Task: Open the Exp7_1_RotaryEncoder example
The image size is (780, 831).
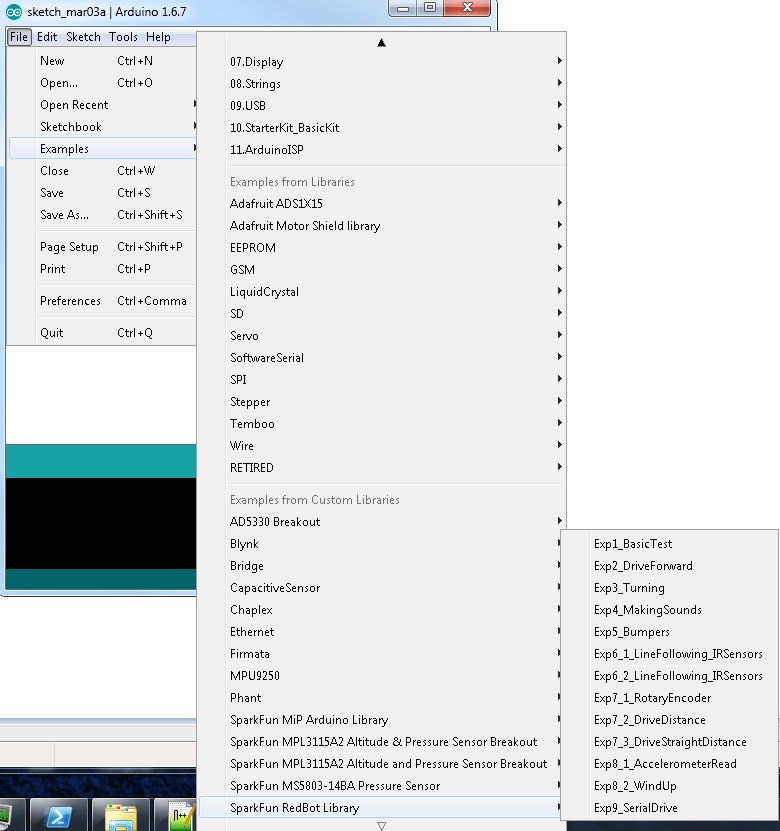Action: 669,697
